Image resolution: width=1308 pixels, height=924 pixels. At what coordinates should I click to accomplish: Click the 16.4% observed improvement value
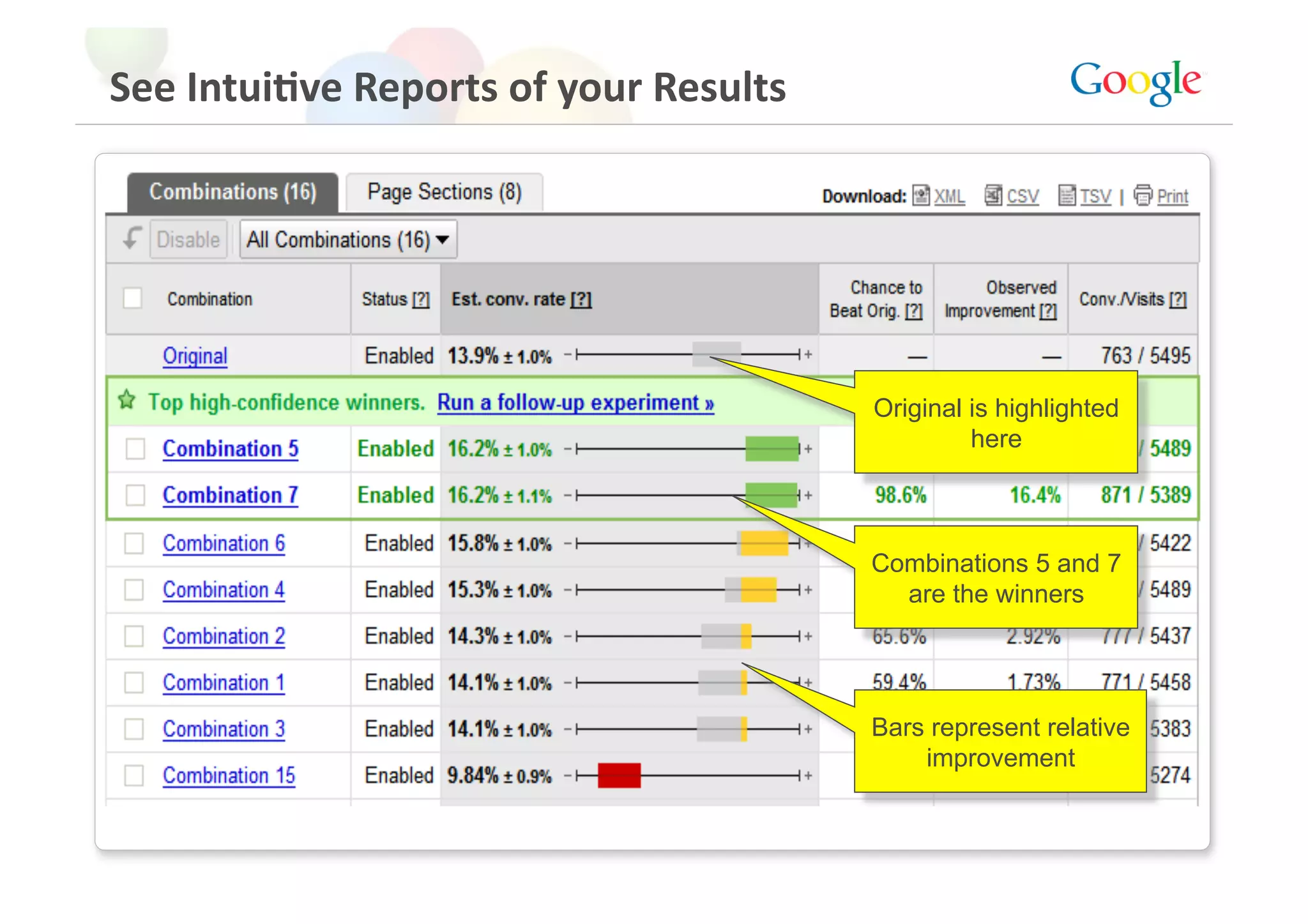(1035, 495)
